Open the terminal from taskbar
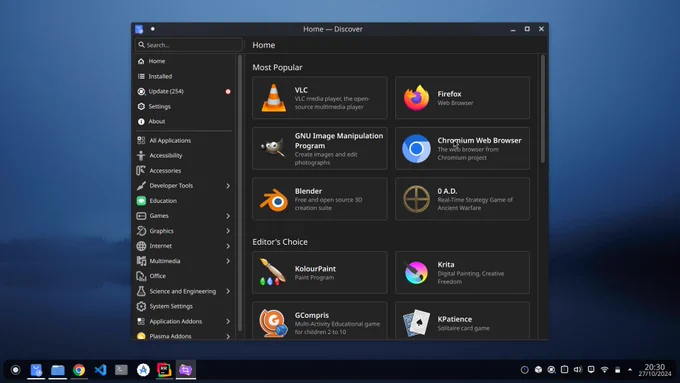Image resolution: width=680 pixels, height=383 pixels. pyautogui.click(x=121, y=370)
